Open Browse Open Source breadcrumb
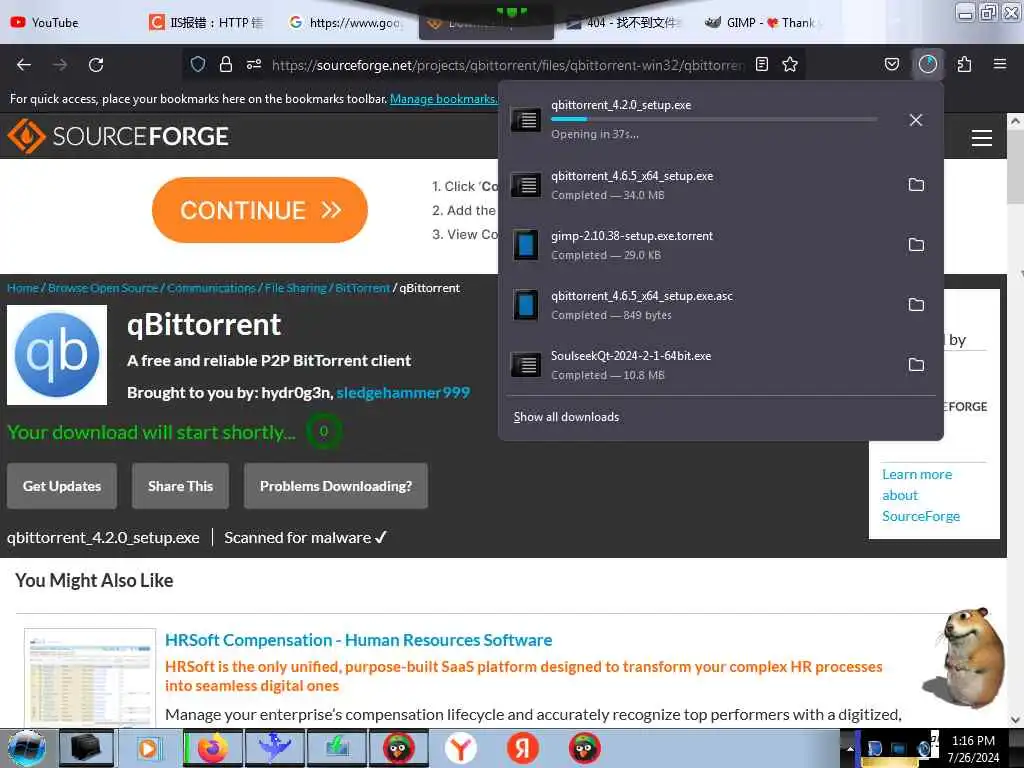 point(103,288)
